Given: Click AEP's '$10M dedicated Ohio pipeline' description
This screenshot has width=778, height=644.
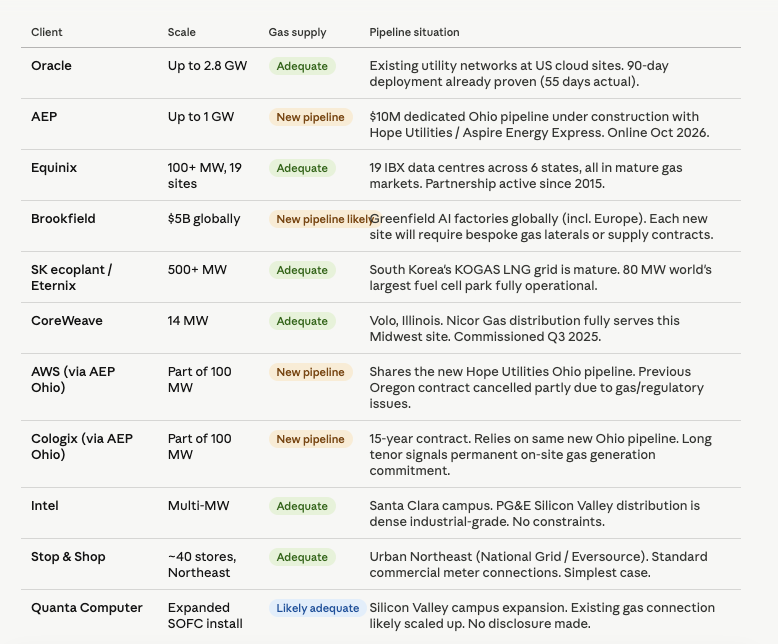Looking at the screenshot, I should point(539,125).
